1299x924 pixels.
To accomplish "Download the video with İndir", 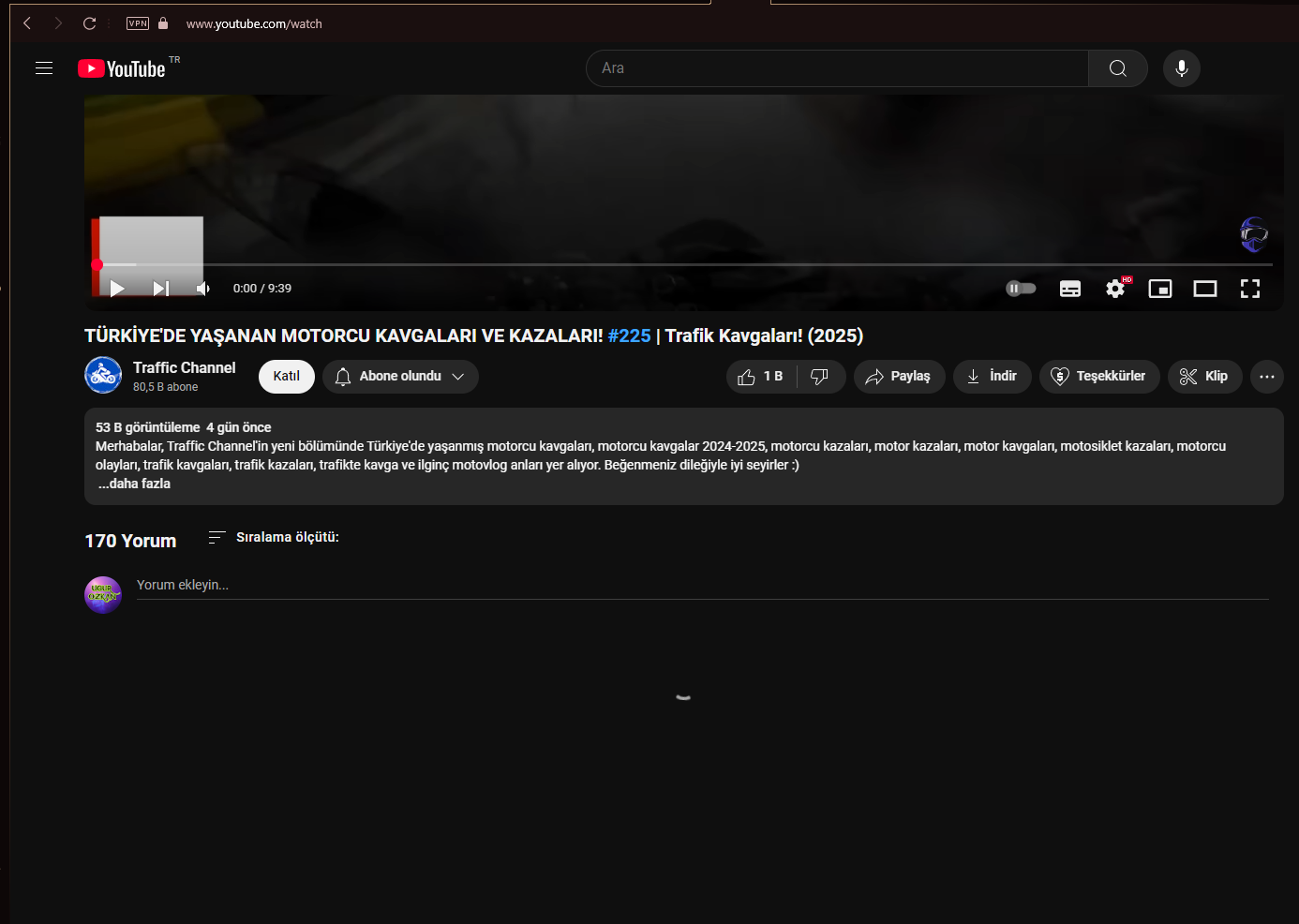I will click(x=993, y=376).
